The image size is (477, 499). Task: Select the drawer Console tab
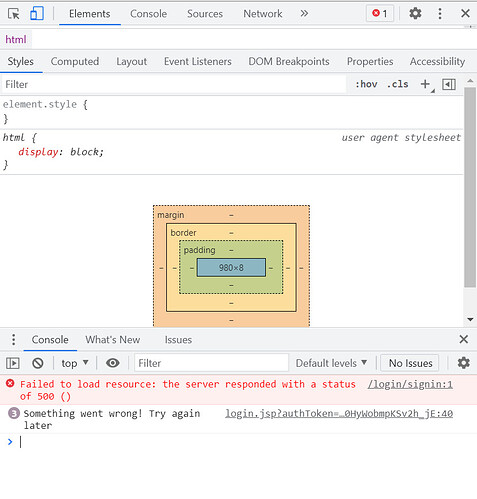point(50,340)
